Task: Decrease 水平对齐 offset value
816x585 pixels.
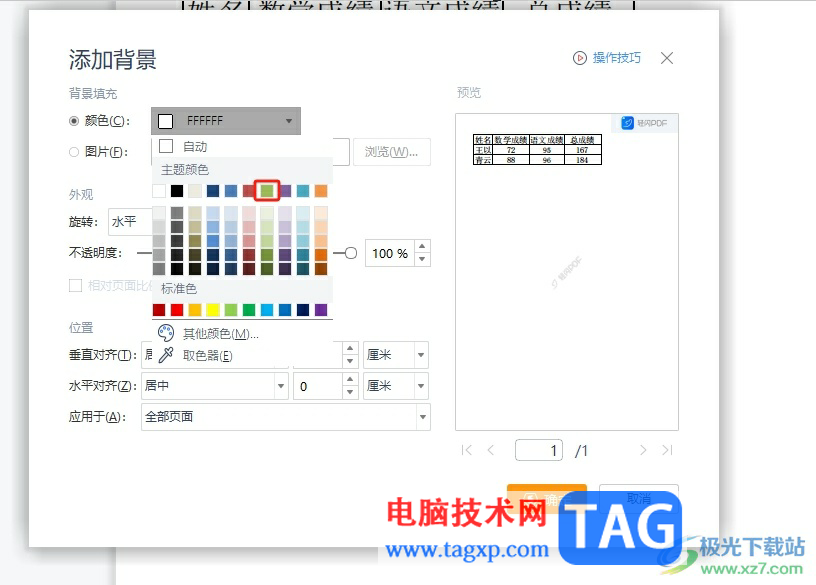Action: (x=350, y=392)
